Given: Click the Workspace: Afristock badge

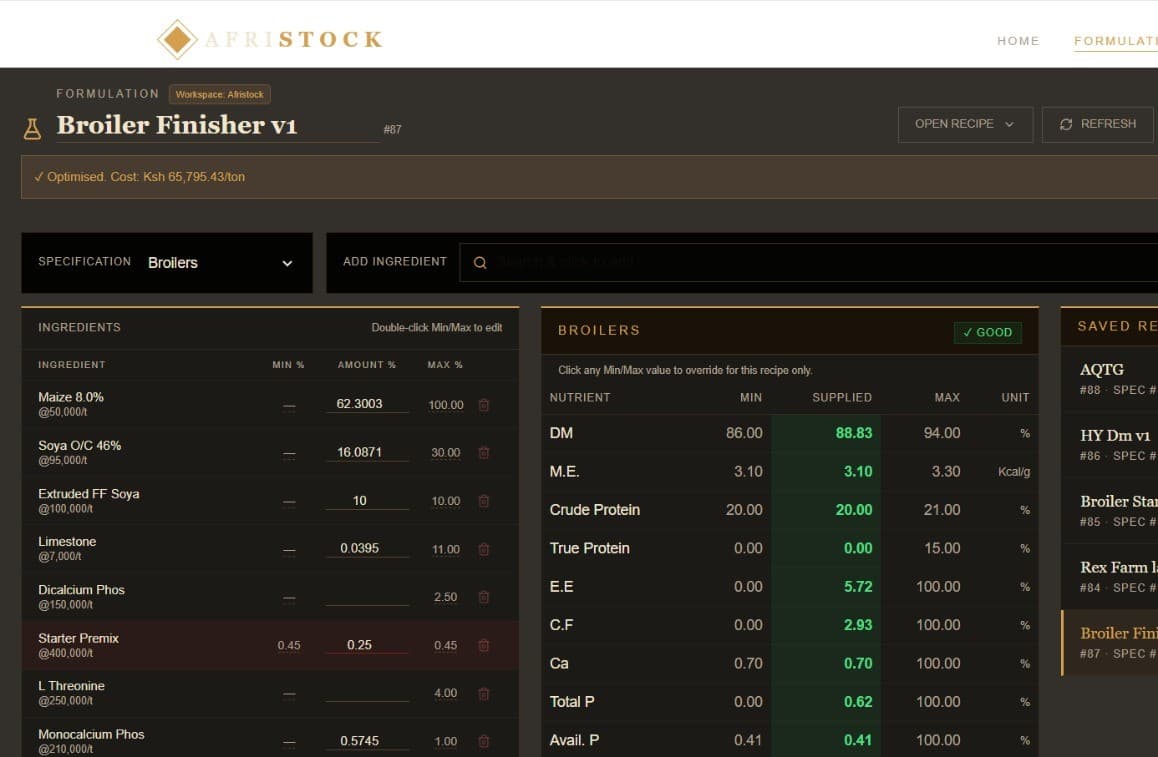Looking at the screenshot, I should [219, 95].
